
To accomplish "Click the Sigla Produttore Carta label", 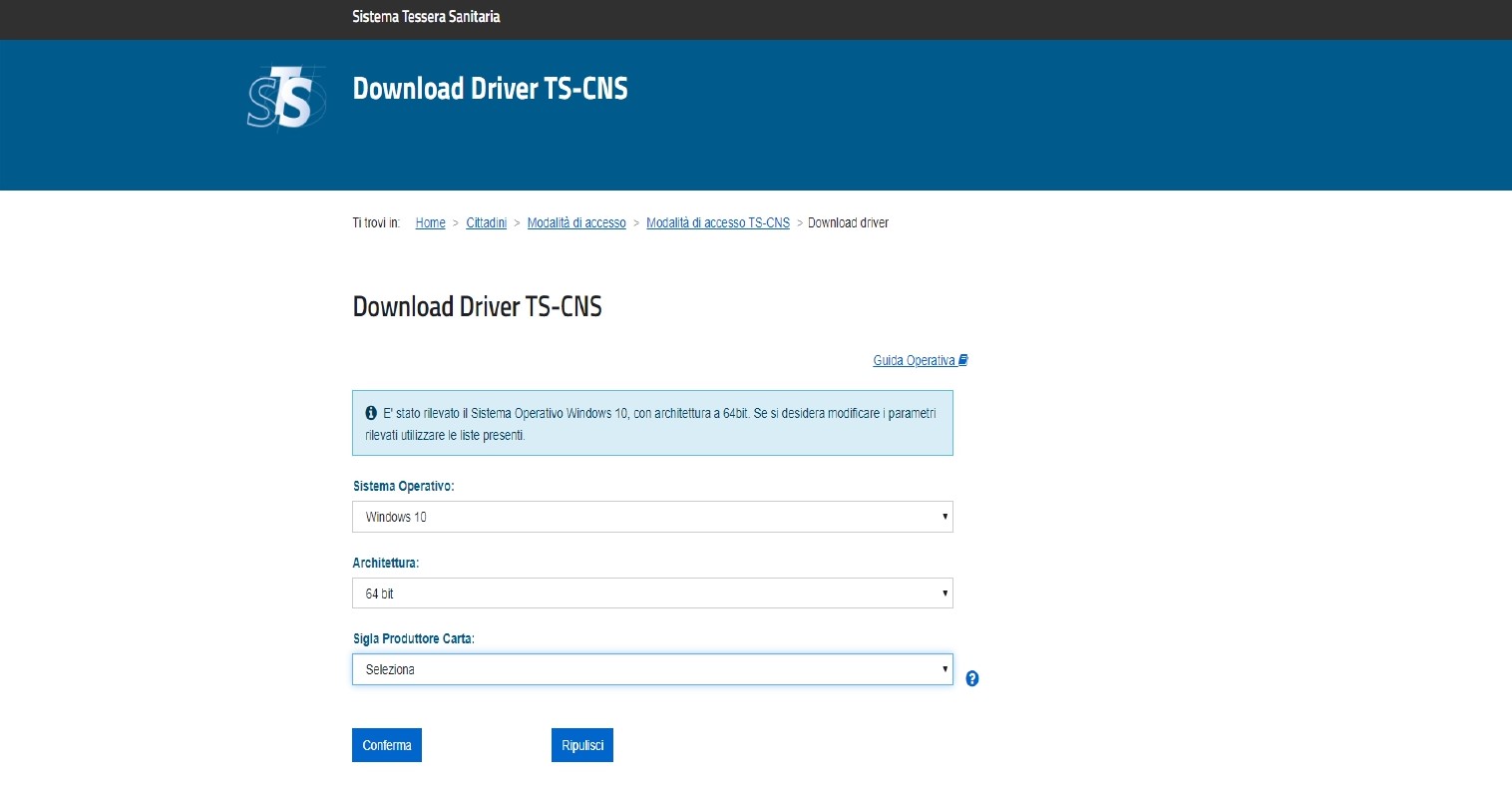I will tap(414, 638).
